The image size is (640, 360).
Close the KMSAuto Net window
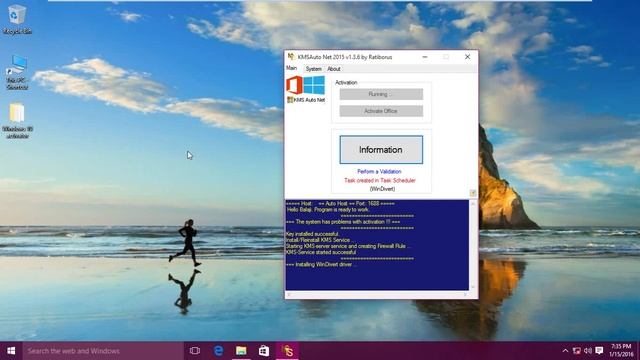[x=467, y=57]
